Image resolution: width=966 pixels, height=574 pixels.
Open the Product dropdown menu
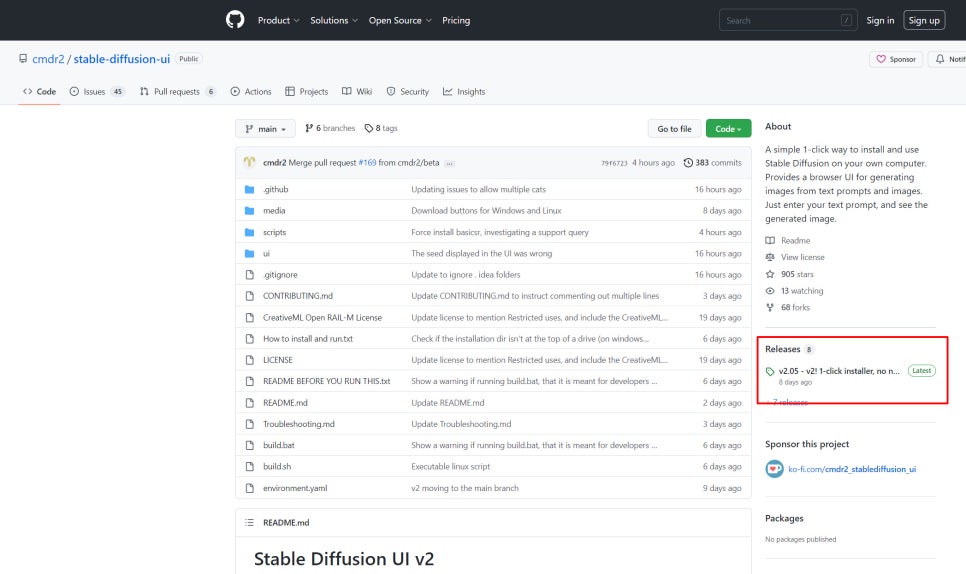pos(278,20)
